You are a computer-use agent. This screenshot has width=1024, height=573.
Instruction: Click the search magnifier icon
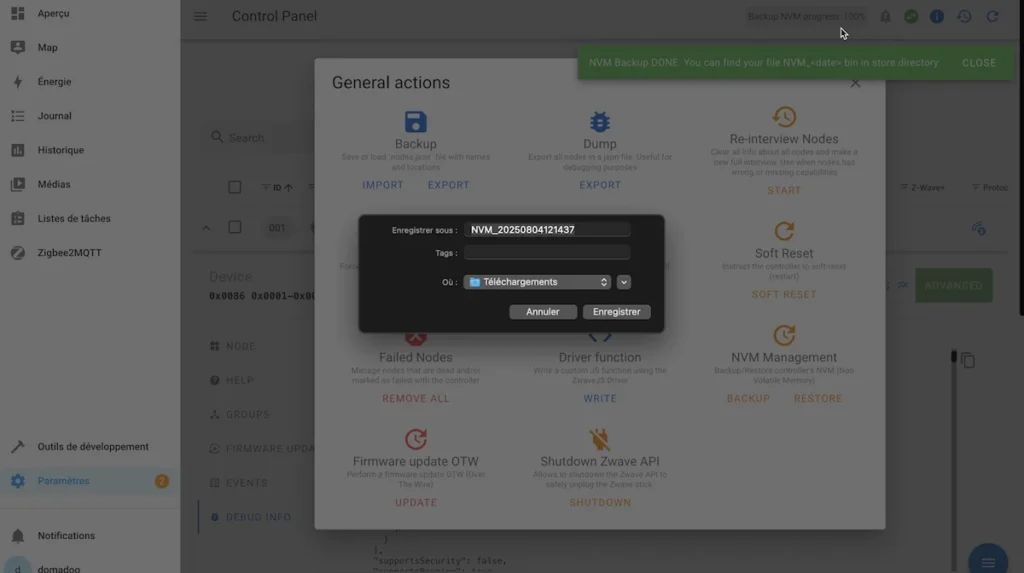click(217, 137)
